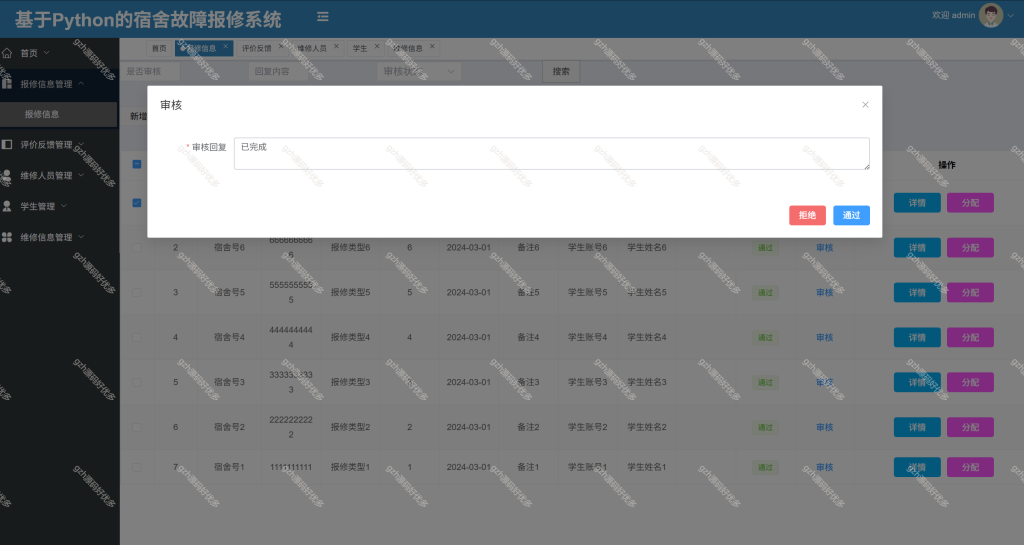Screen dimensions: 1024x545
Task: Click 分配 button in the 宿舍号6 row
Action: point(970,247)
